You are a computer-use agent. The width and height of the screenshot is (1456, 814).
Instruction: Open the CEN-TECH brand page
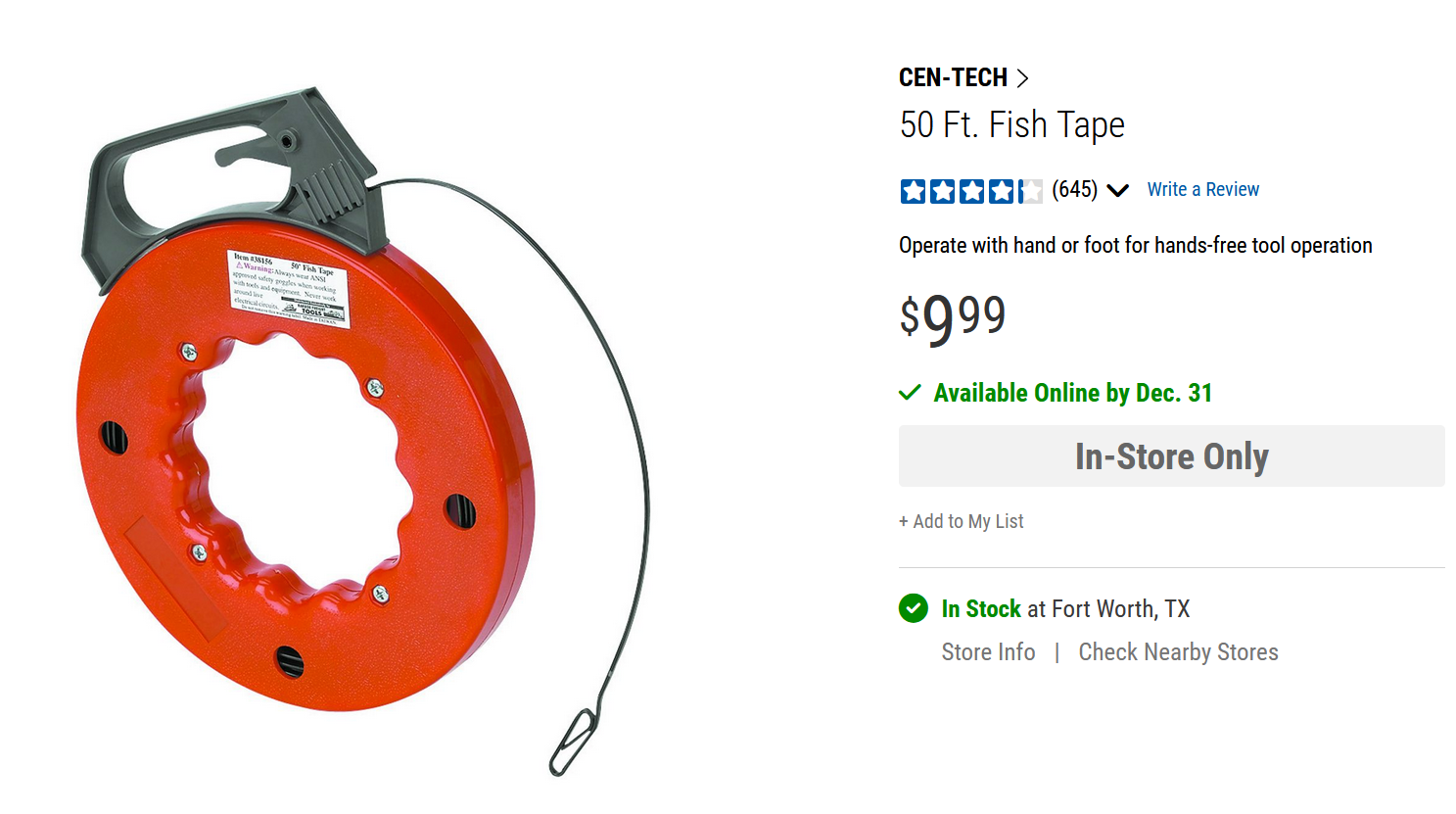tap(953, 77)
